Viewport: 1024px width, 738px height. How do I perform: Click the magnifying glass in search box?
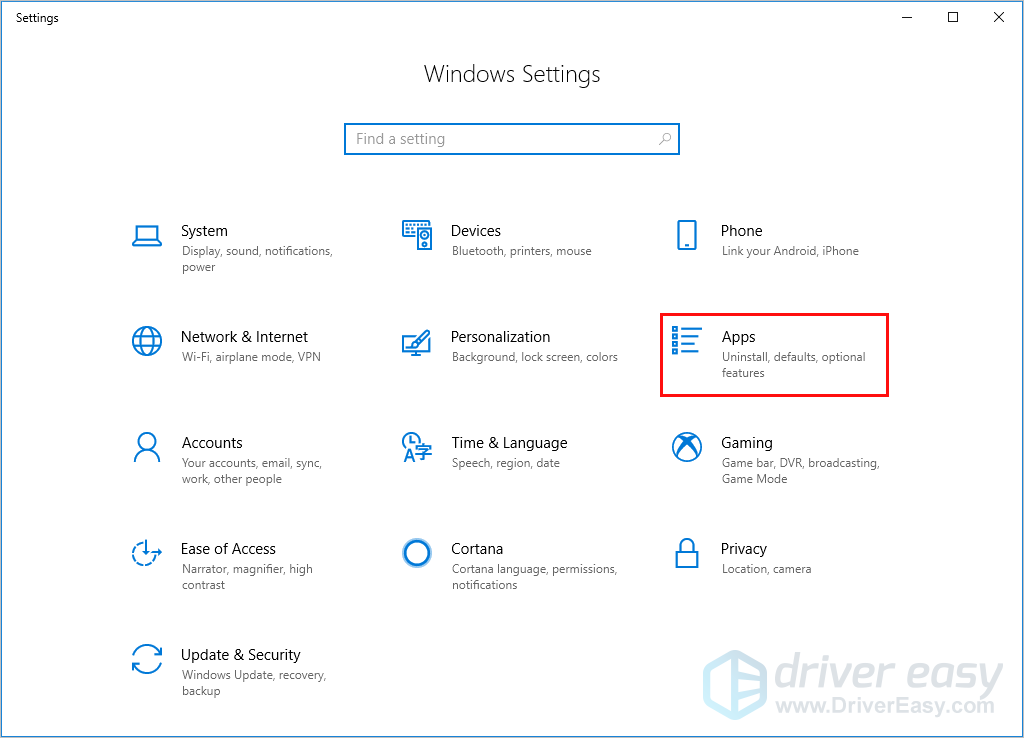[x=665, y=139]
